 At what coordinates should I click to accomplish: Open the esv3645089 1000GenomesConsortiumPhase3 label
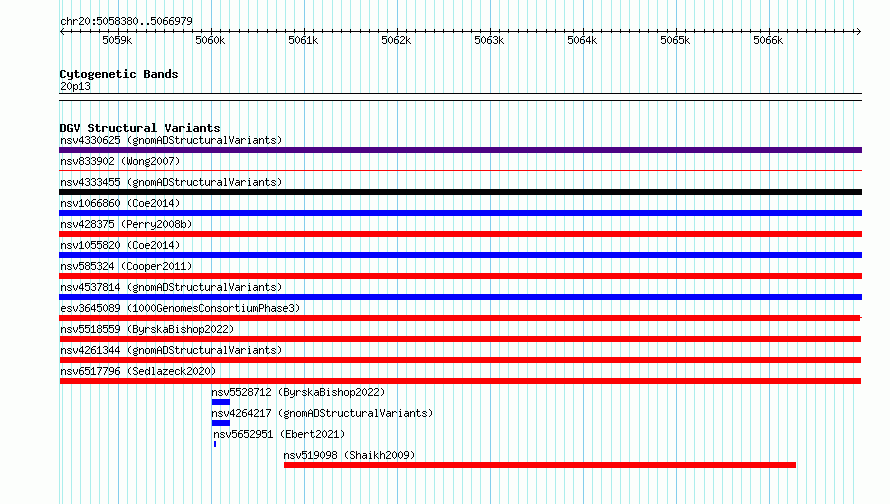pyautogui.click(x=180, y=308)
